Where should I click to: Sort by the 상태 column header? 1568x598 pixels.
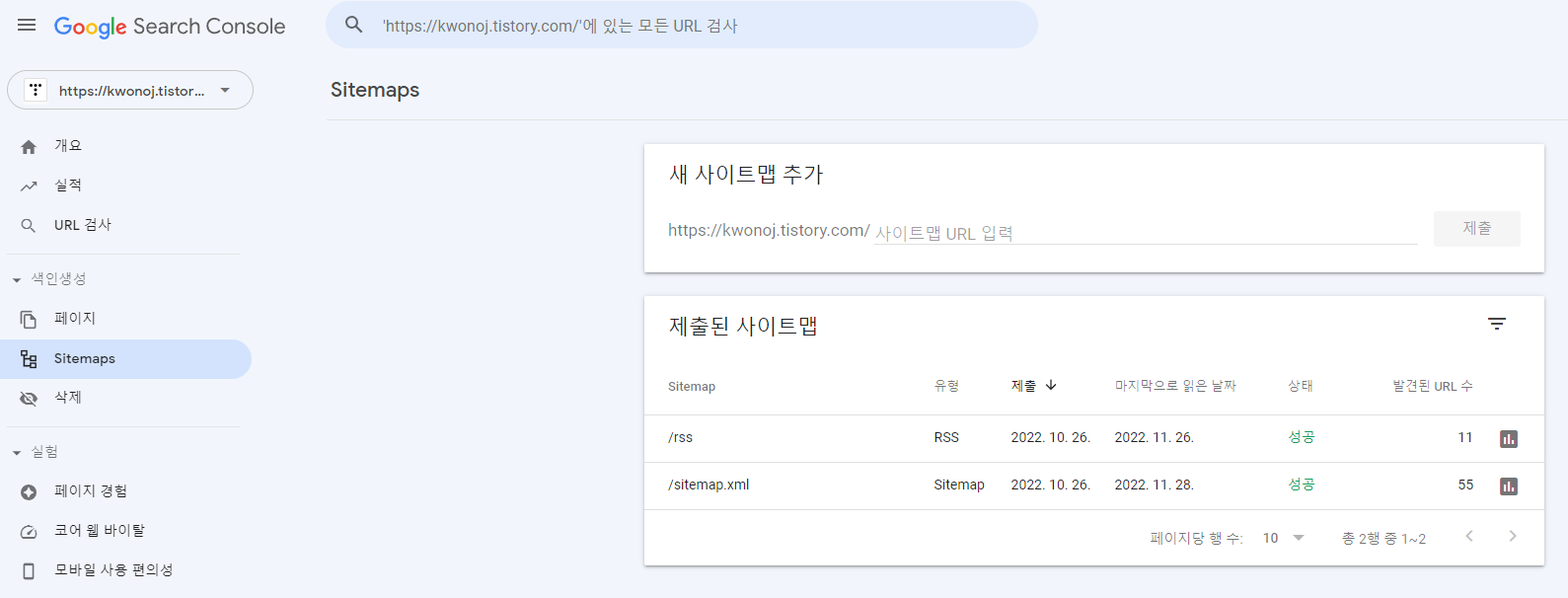click(x=1301, y=386)
